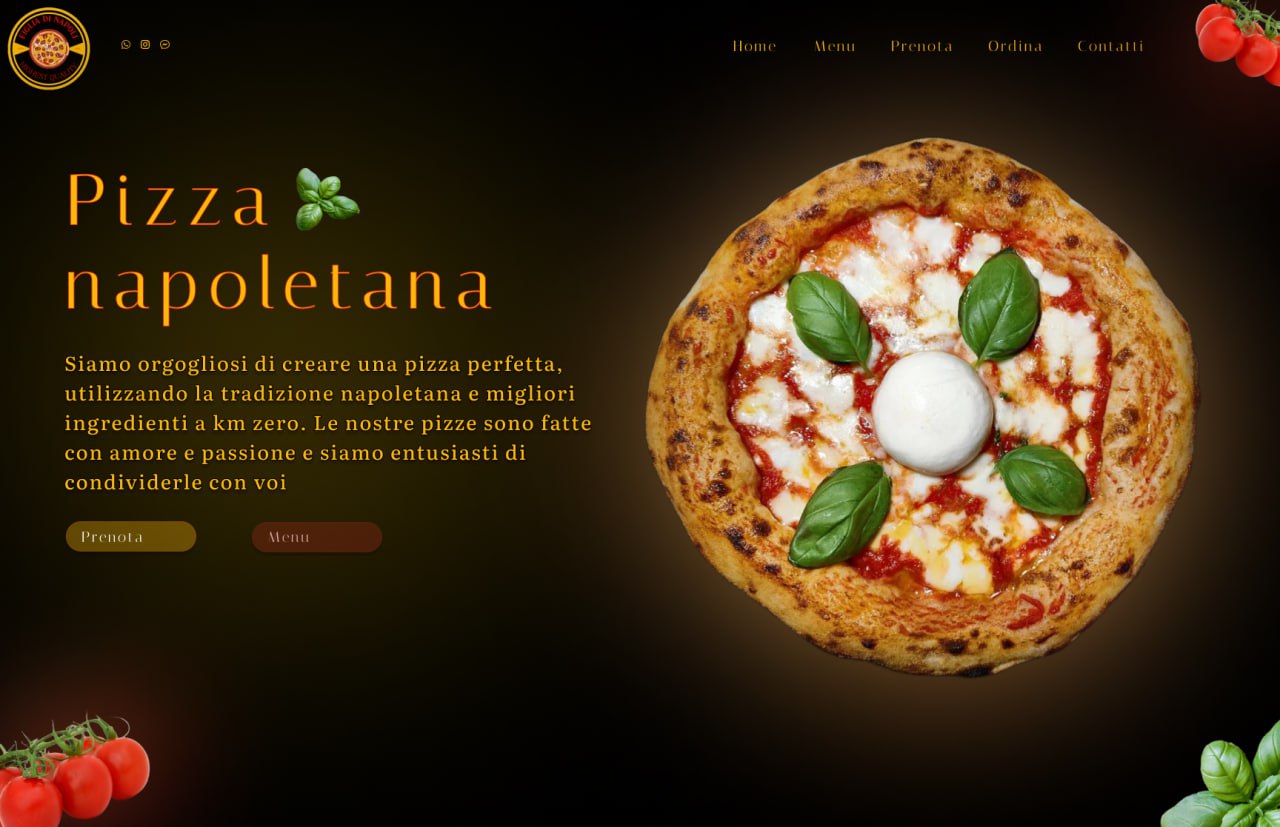Screen dimensions: 1280x827
Task: Click the large pizza photo
Action: [x=921, y=406]
